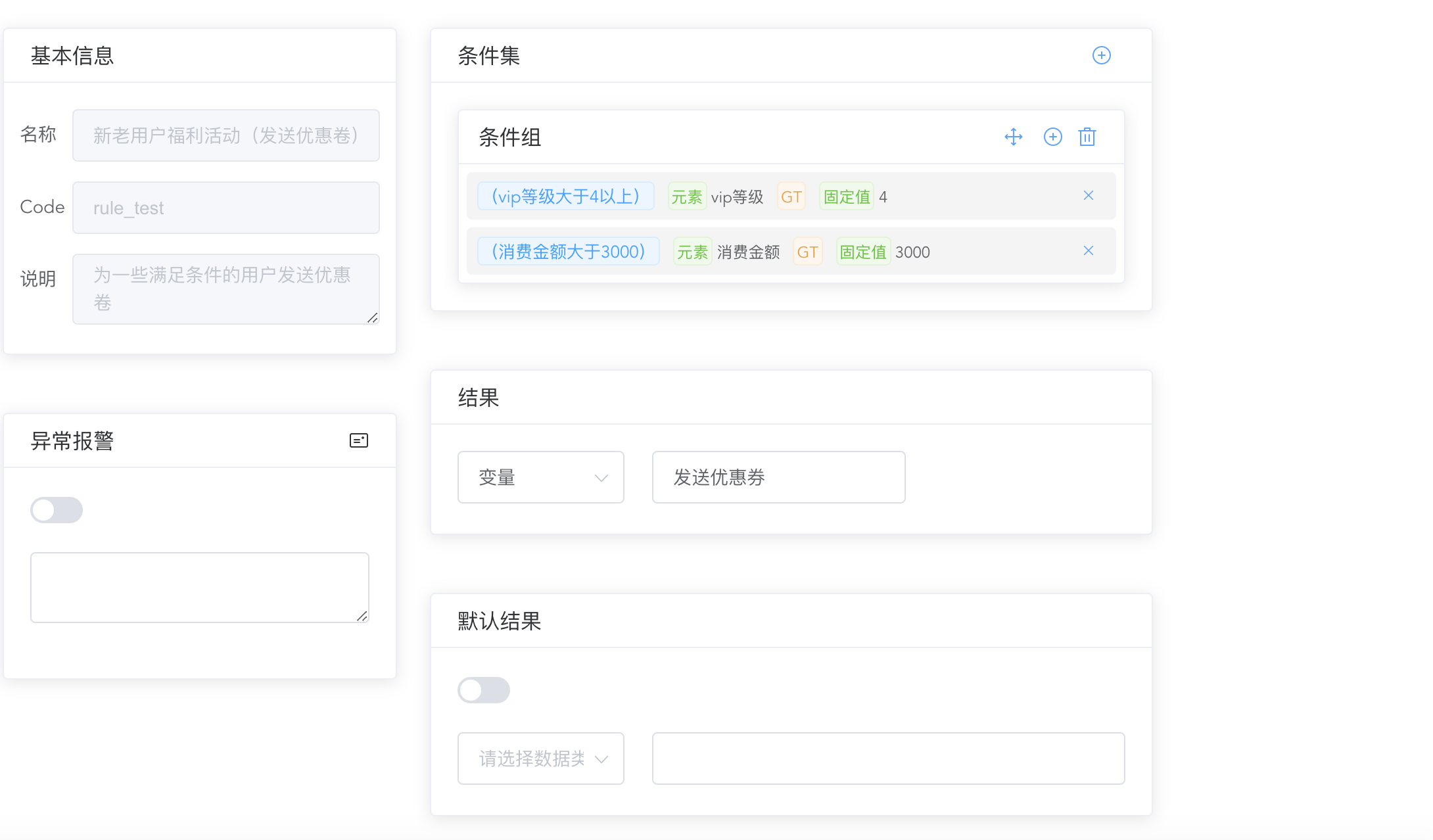Open the 变量 dropdown in 结果 panel

point(540,477)
